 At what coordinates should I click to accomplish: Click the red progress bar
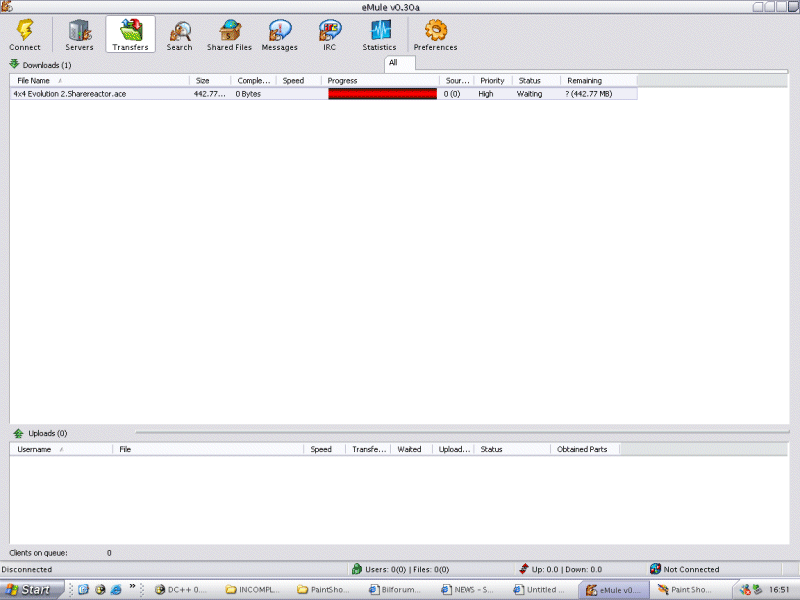383,94
